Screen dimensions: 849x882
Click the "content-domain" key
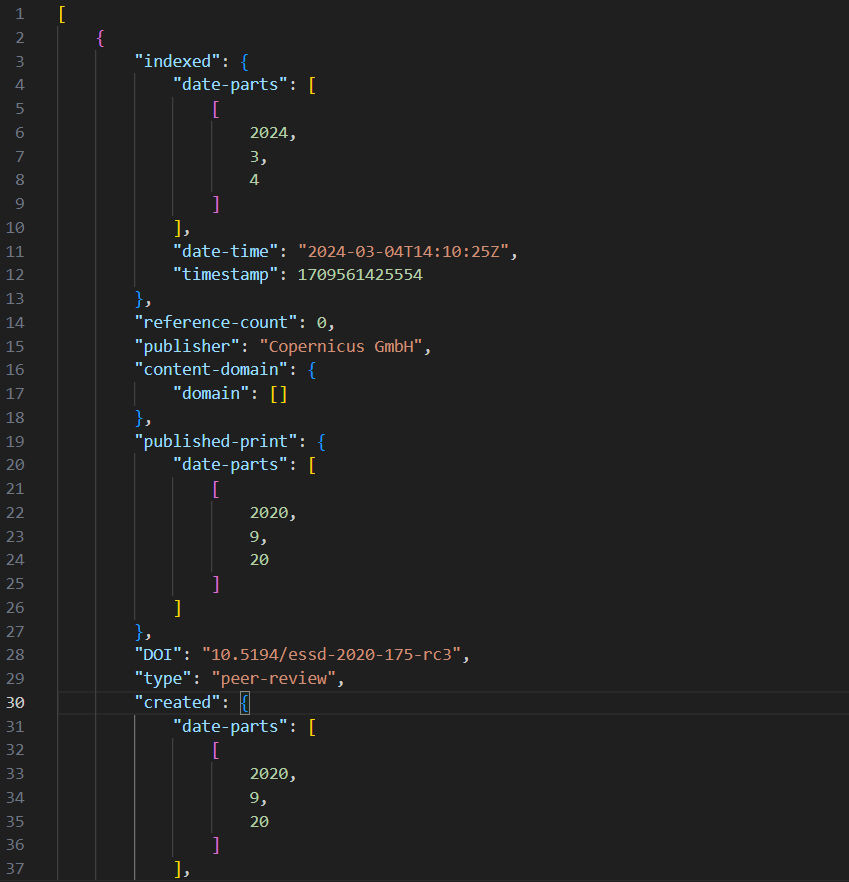point(211,370)
